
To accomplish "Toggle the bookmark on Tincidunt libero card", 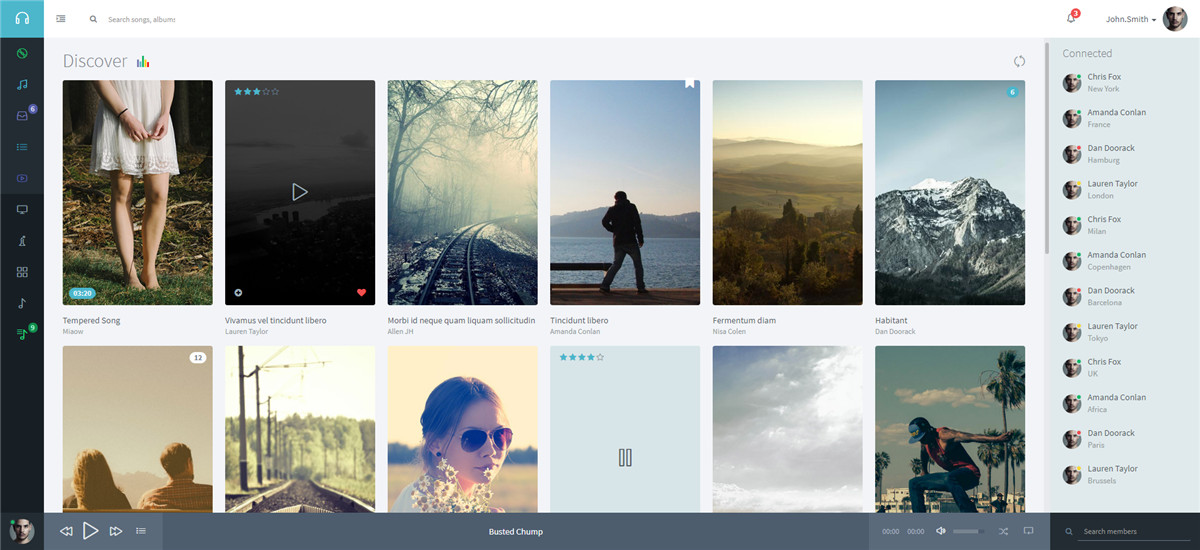I will [689, 85].
